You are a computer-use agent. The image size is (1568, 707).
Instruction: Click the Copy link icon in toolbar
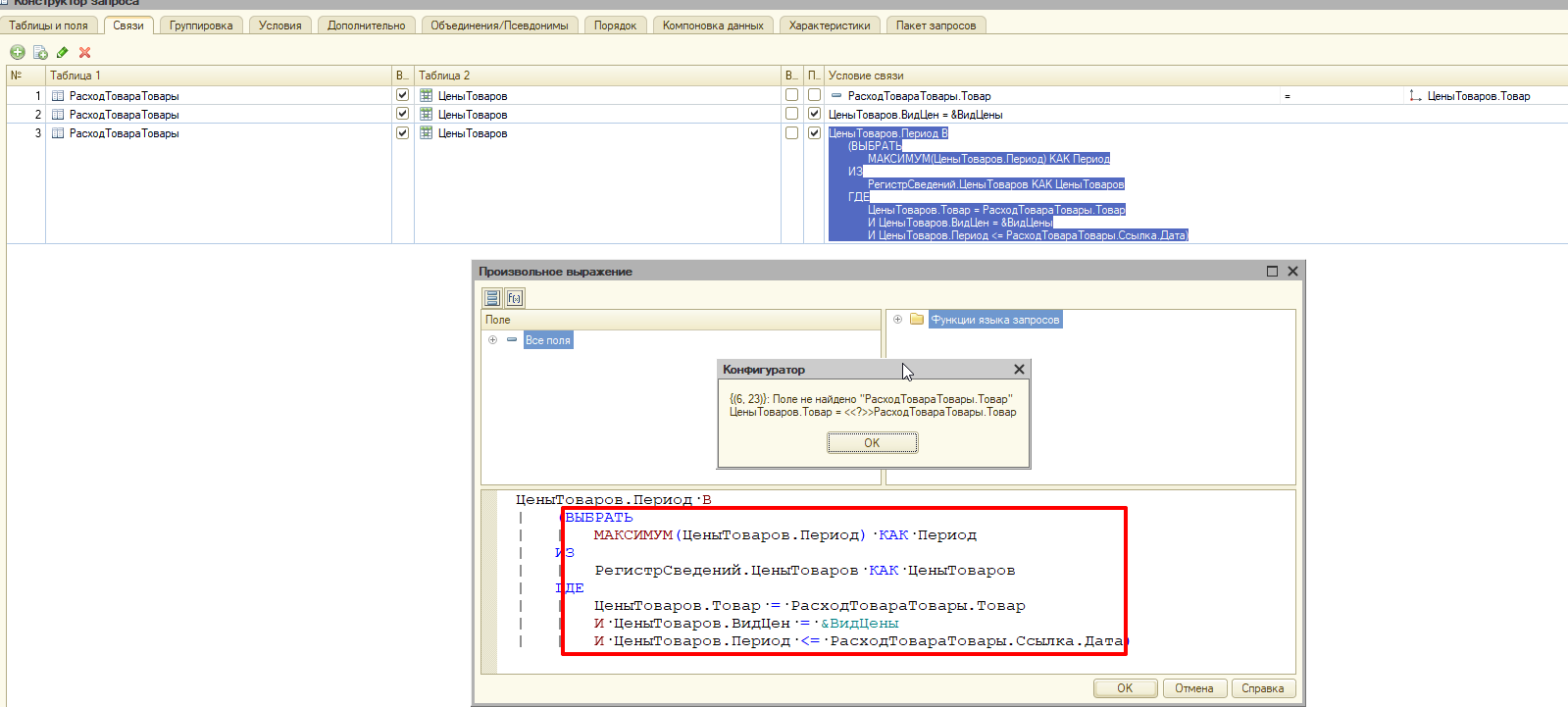tap(40, 52)
